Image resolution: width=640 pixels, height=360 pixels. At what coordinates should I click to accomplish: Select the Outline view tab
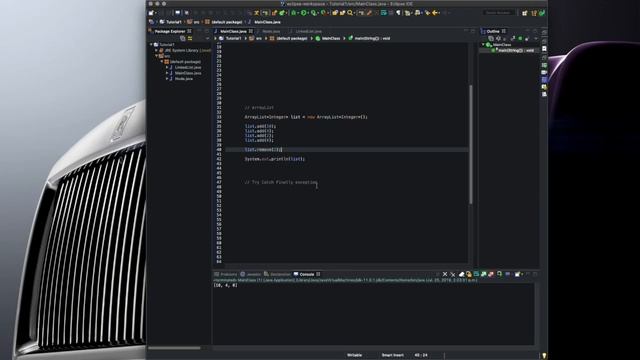(493, 31)
